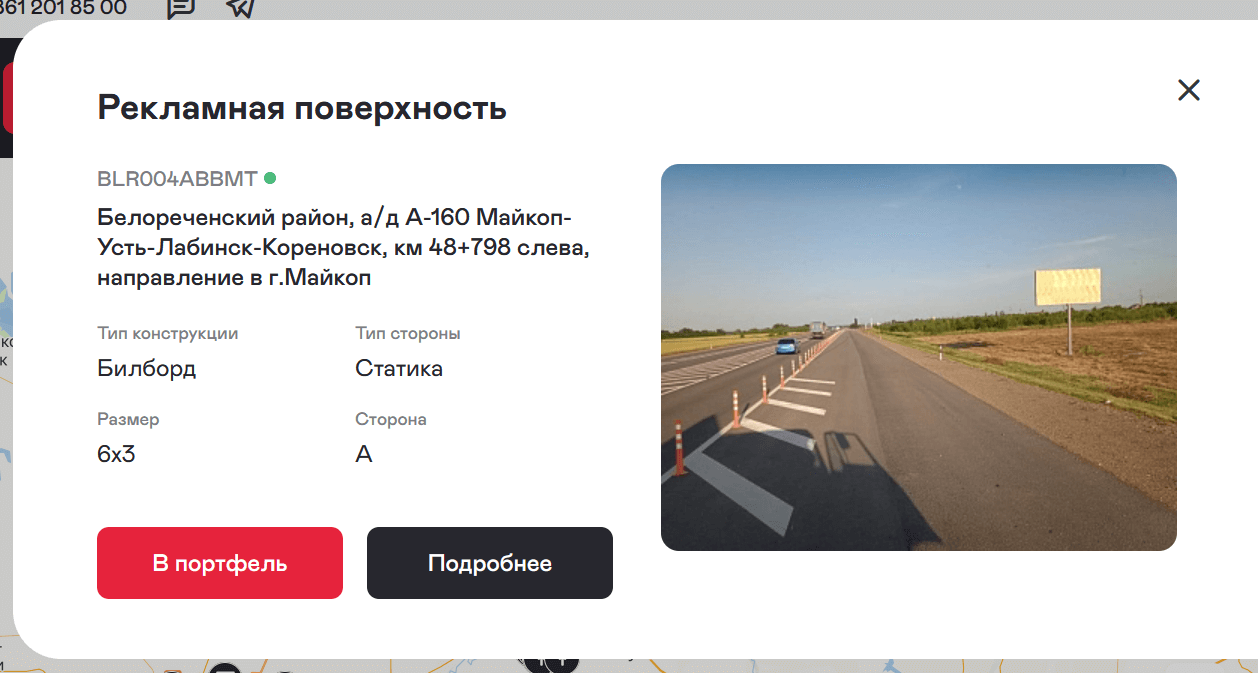Click the Тип конструкции label
Image resolution: width=1258 pixels, height=673 pixels.
(x=168, y=333)
